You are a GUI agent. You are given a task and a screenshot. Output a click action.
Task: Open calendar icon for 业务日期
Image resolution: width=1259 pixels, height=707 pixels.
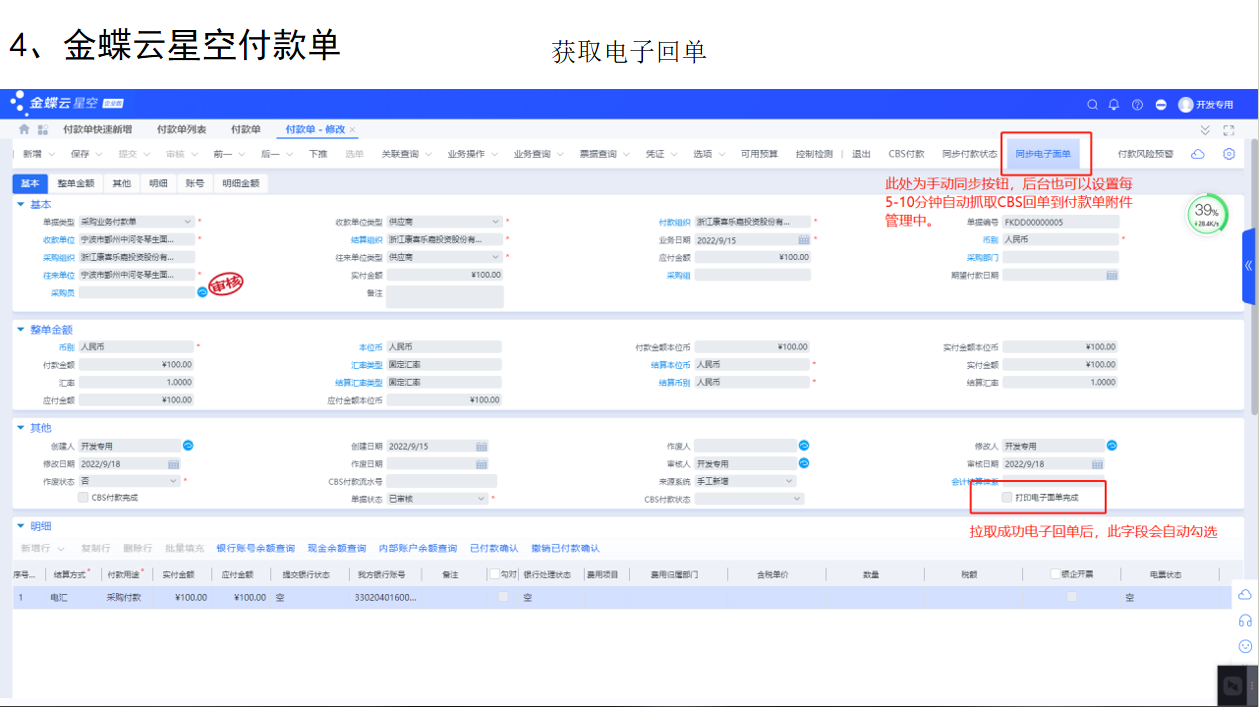804,240
